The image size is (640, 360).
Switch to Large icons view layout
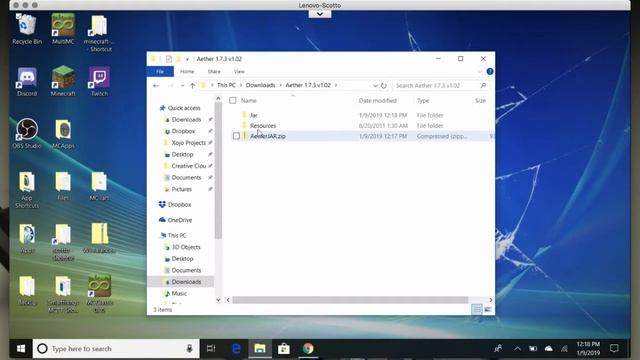(488, 309)
